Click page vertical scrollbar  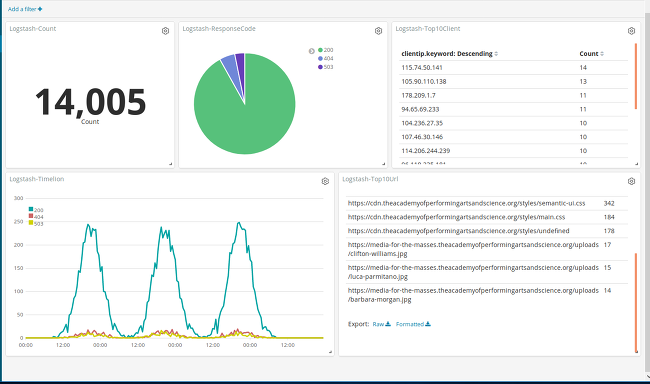[647, 191]
